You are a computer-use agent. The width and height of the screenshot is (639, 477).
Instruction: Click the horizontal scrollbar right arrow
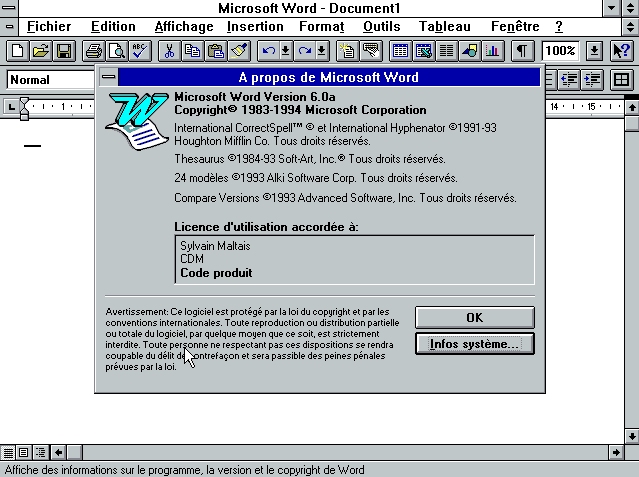(x=616, y=453)
